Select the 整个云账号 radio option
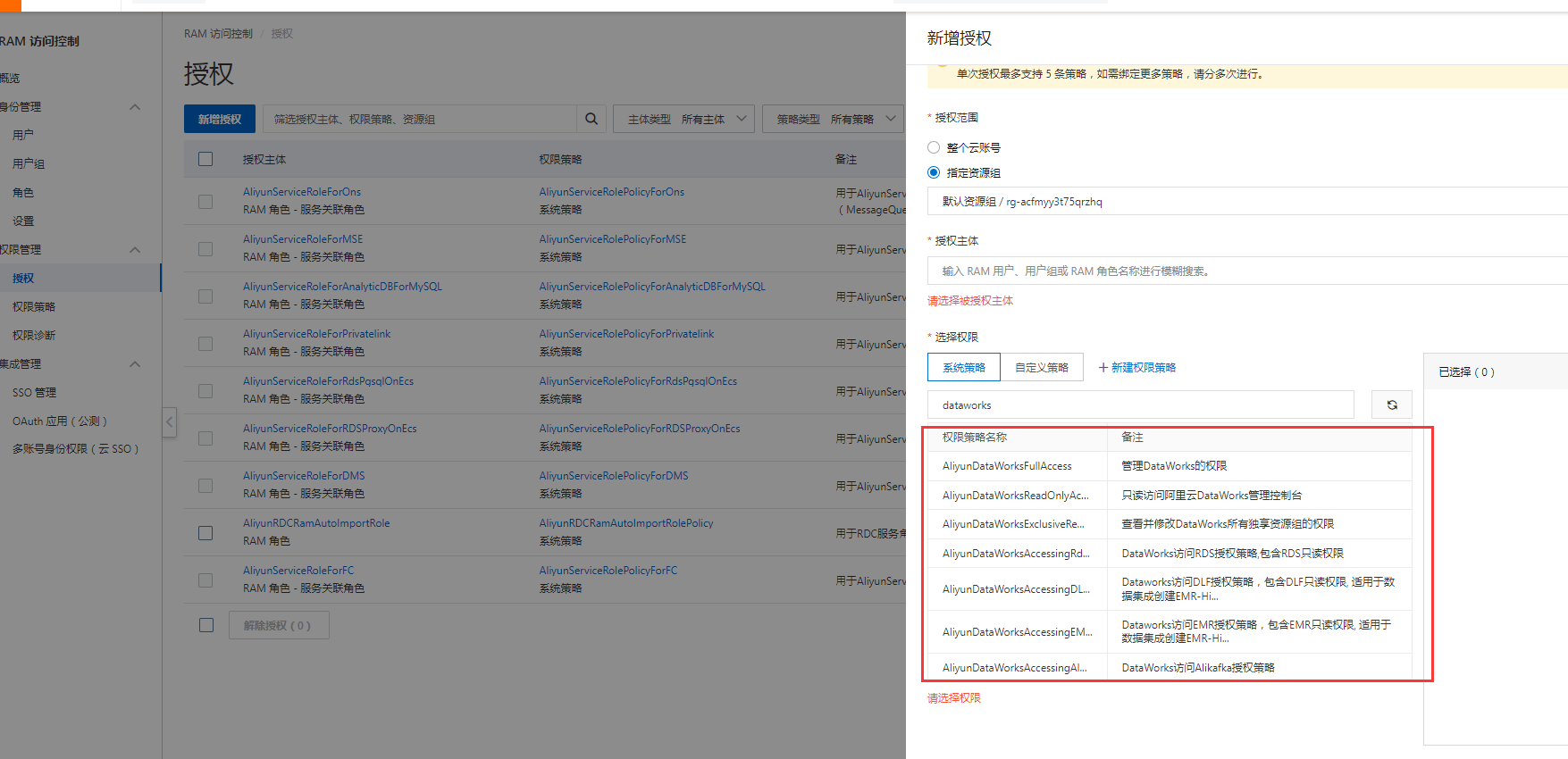This screenshot has height=759, width=1568. click(x=934, y=147)
